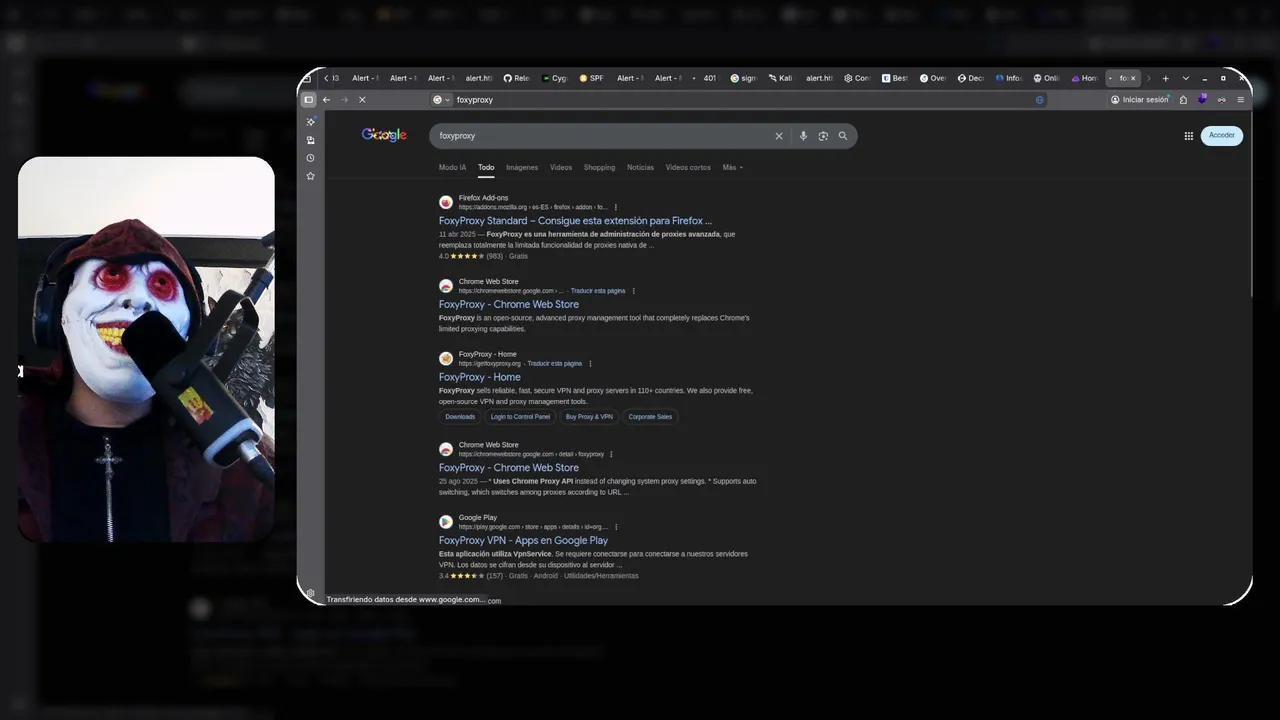Switch to Modo IA tab

[452, 168]
